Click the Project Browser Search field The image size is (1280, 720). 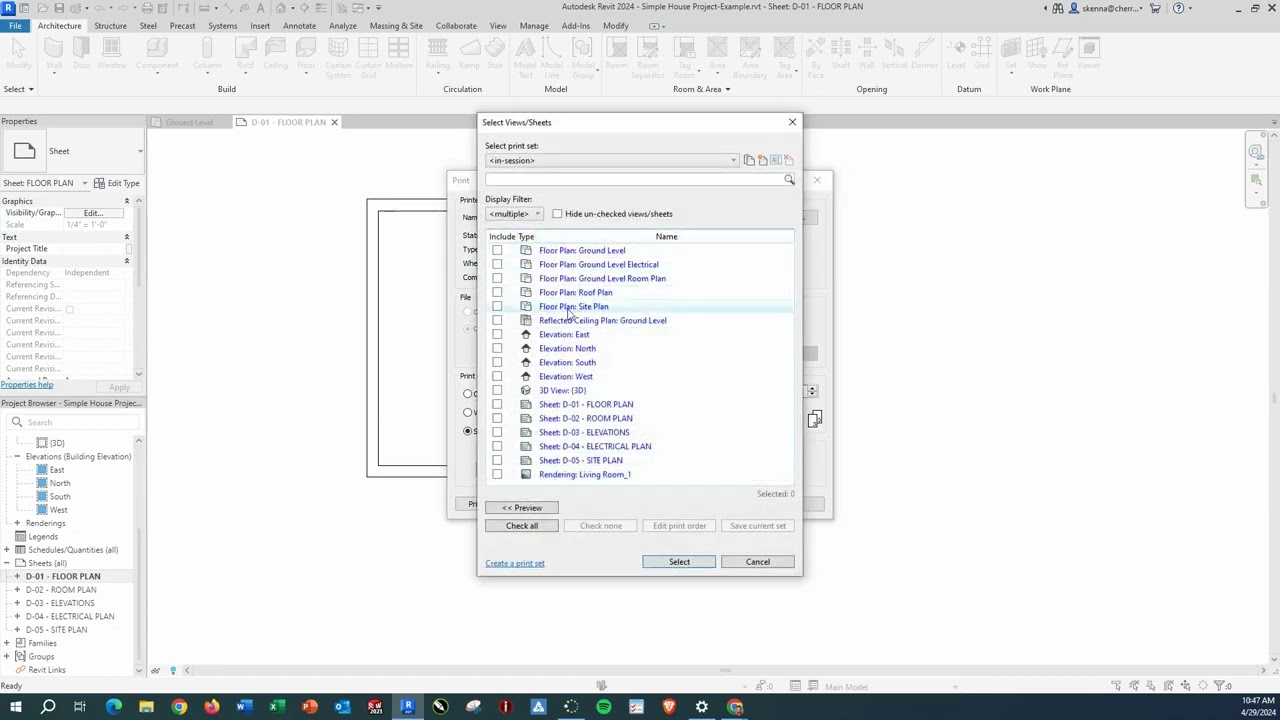(75, 422)
